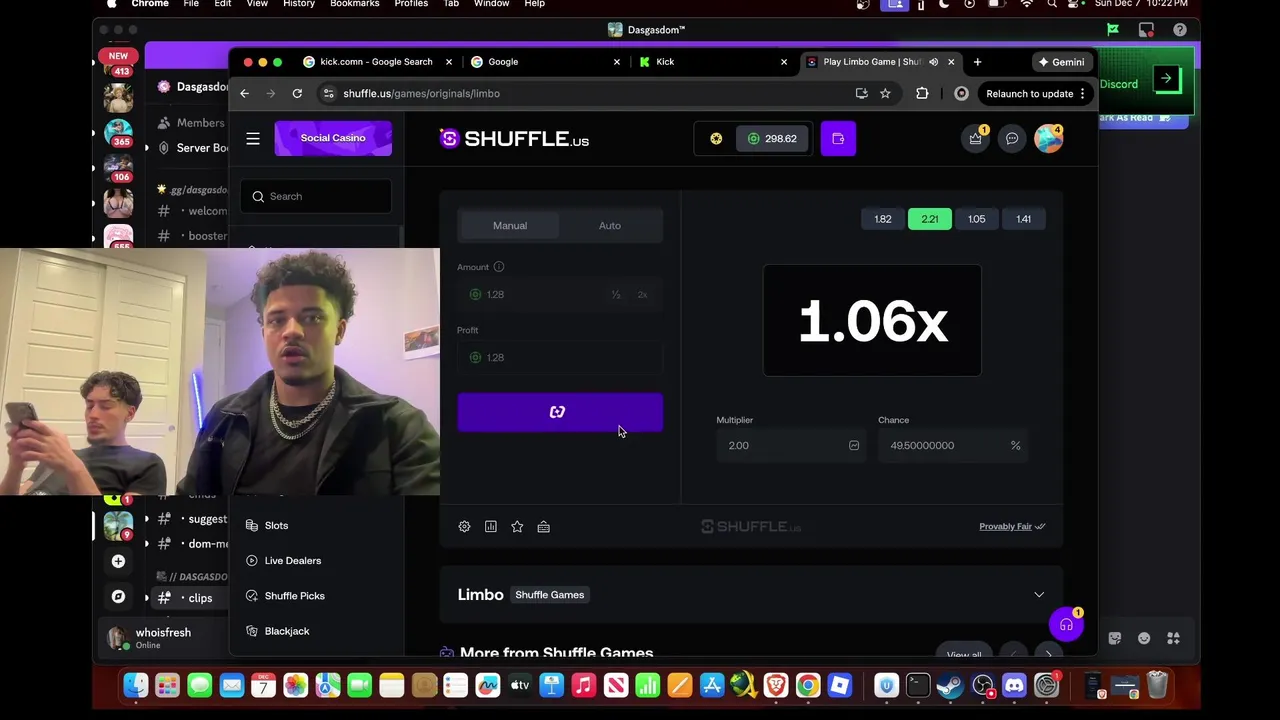Open the chat bubble icon in Shuffle header
The height and width of the screenshot is (720, 1280).
[x=1012, y=139]
